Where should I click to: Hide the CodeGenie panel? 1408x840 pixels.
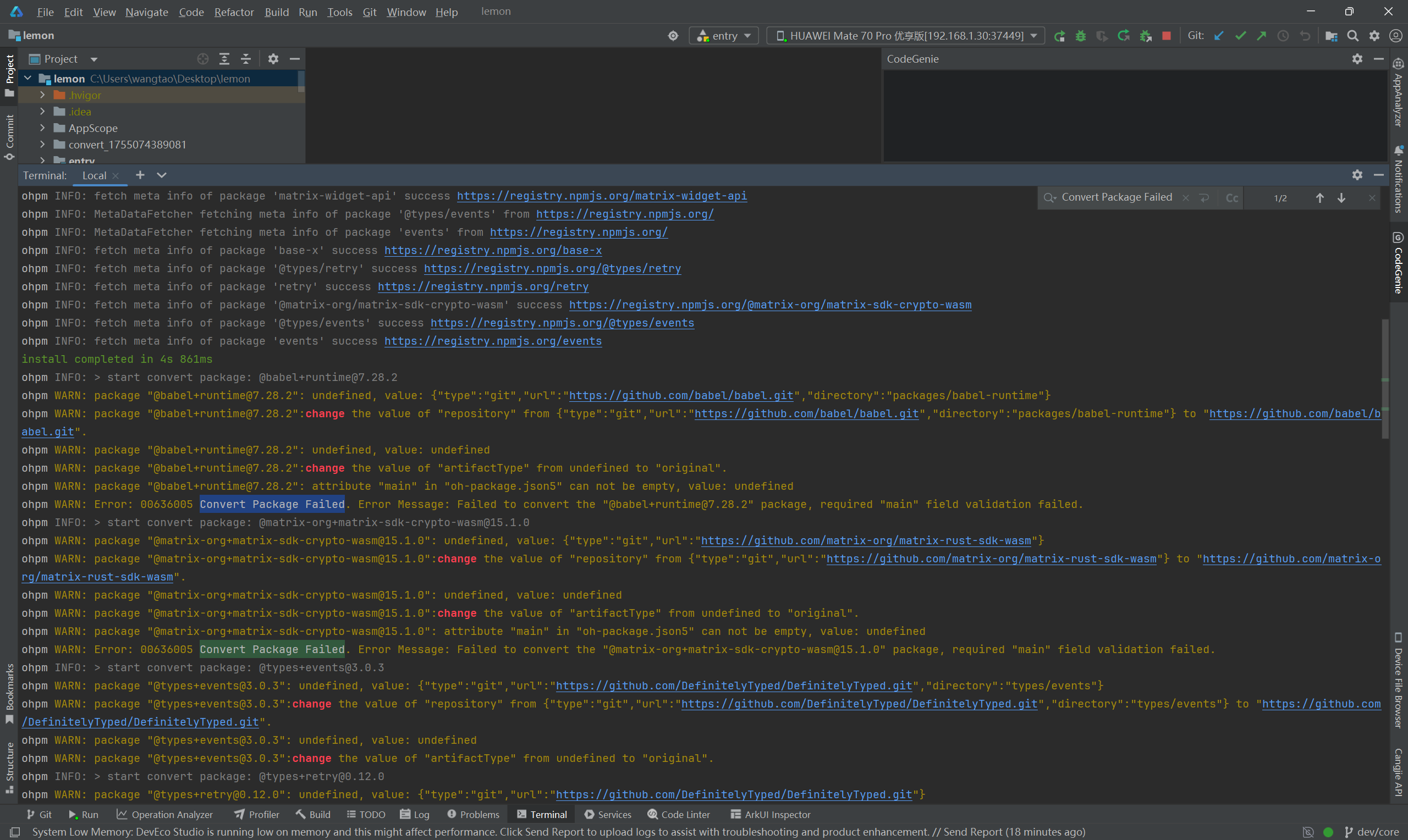(x=1379, y=59)
